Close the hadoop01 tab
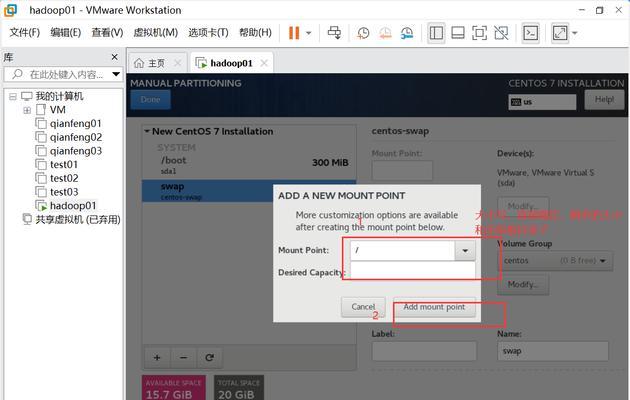Image resolution: width=630 pixels, height=400 pixels. click(x=264, y=63)
